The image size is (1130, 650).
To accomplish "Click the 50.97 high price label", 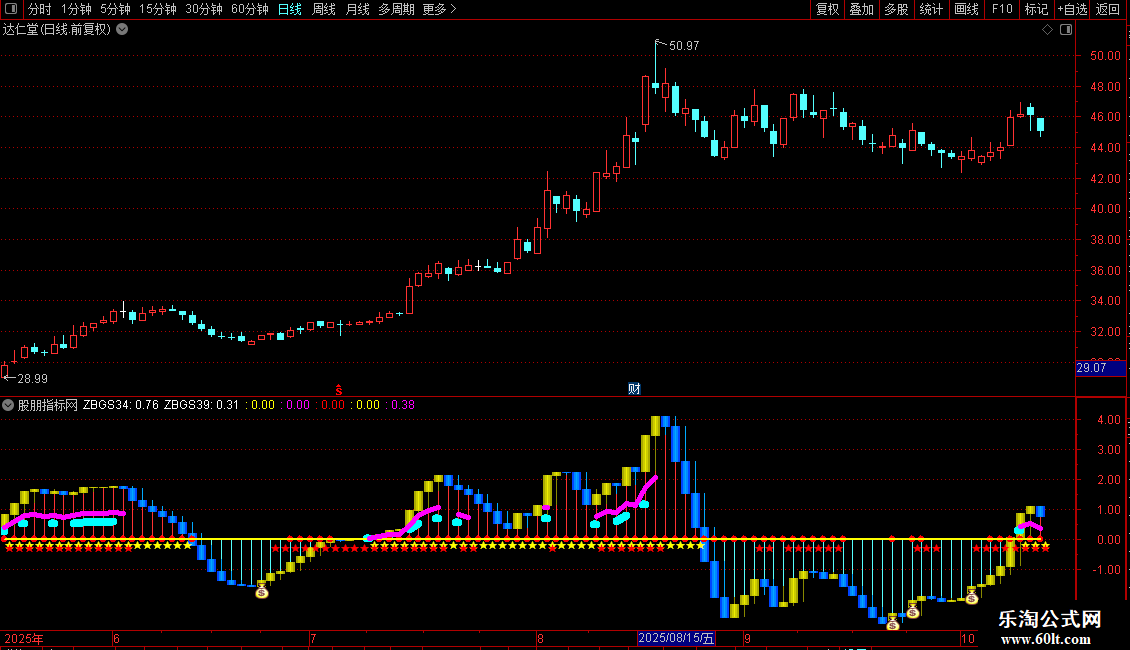I will 684,46.
